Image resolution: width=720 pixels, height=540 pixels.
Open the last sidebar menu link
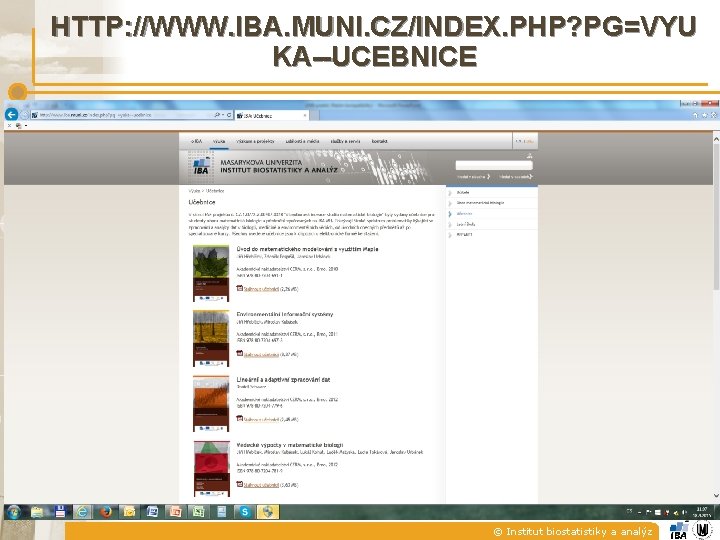(x=464, y=234)
